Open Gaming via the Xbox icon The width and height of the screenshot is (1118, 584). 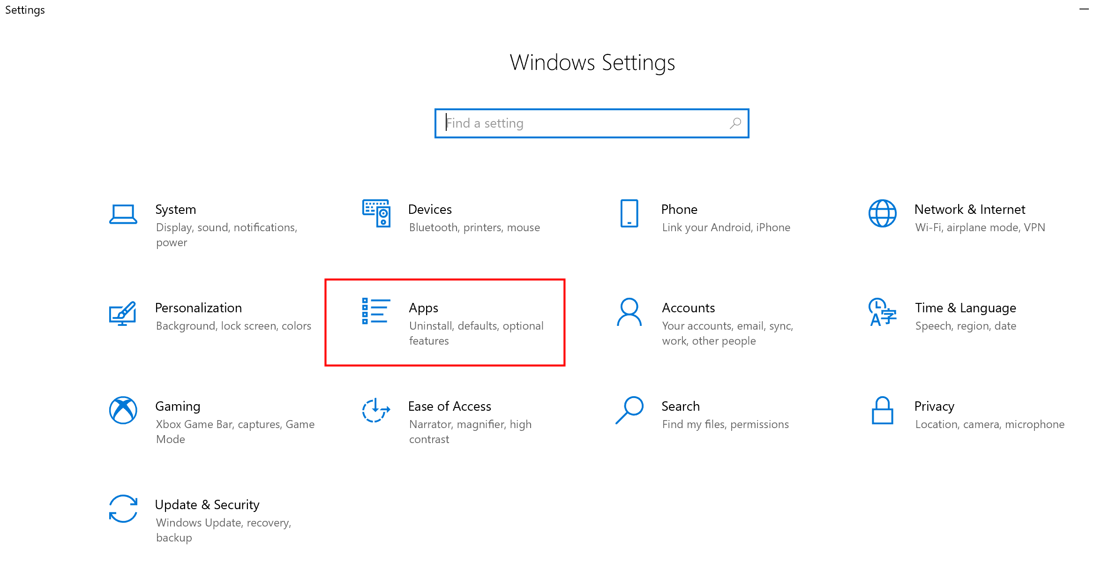point(123,410)
